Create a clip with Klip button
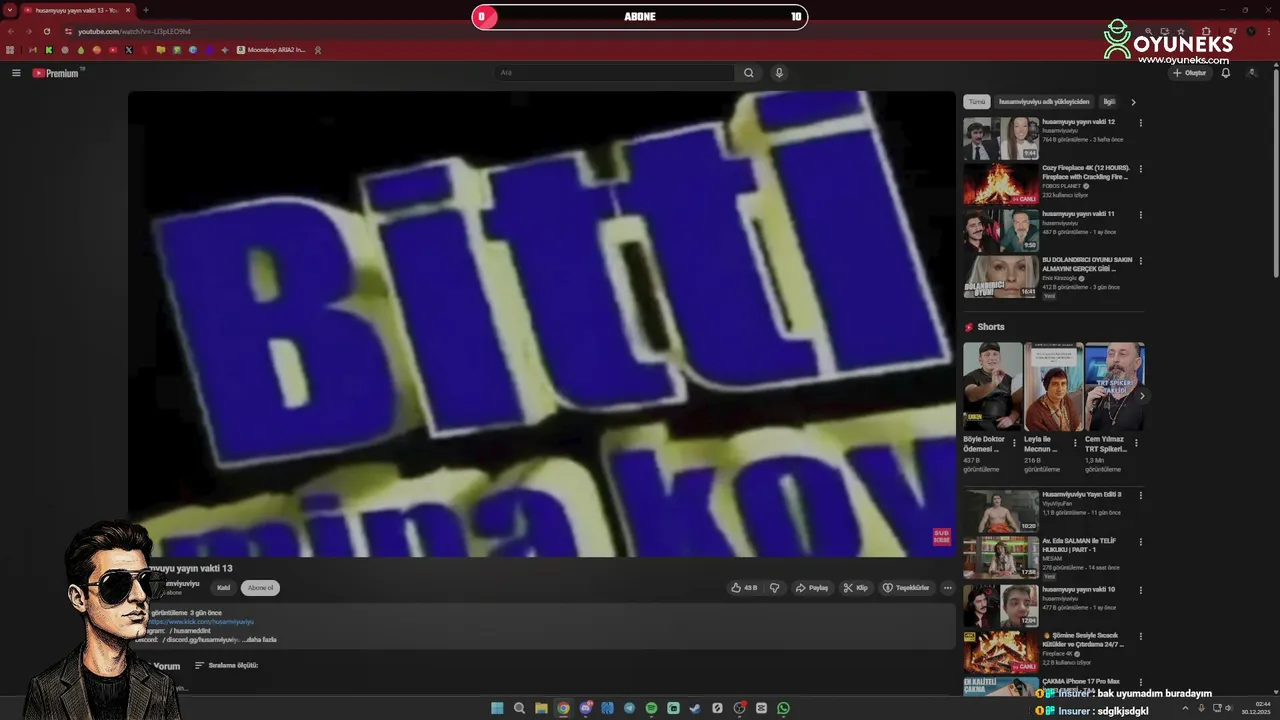The height and width of the screenshot is (720, 1280). [855, 588]
